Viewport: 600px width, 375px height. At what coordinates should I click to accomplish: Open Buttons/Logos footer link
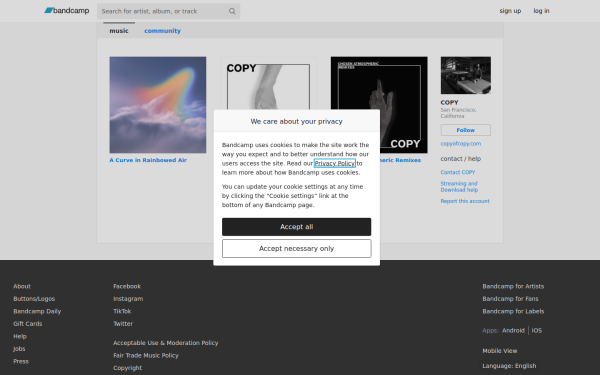(x=34, y=299)
